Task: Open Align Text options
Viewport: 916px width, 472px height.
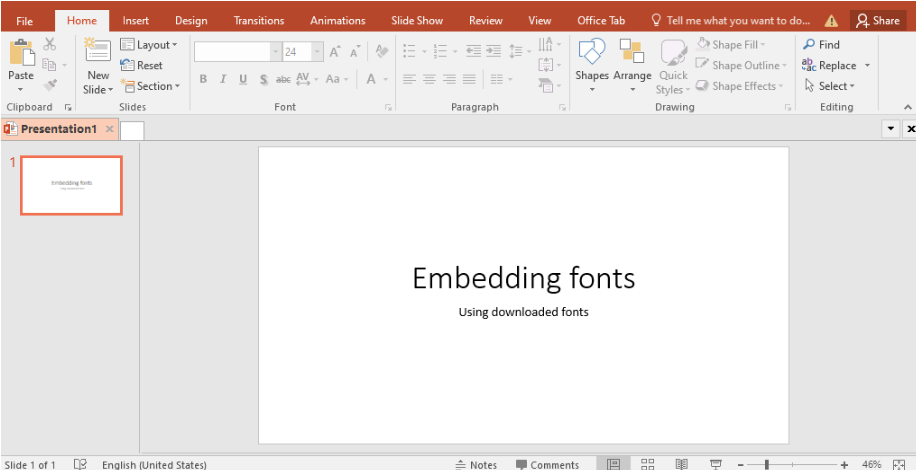Action: (x=549, y=65)
